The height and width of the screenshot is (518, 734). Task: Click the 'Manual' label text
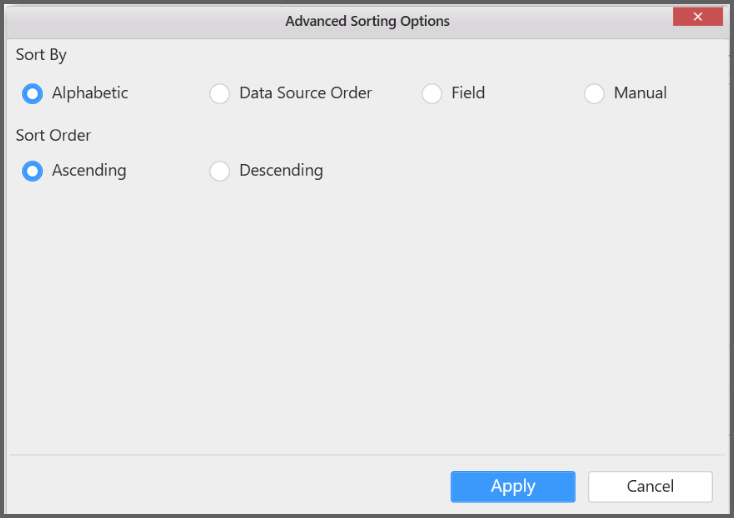pos(640,93)
